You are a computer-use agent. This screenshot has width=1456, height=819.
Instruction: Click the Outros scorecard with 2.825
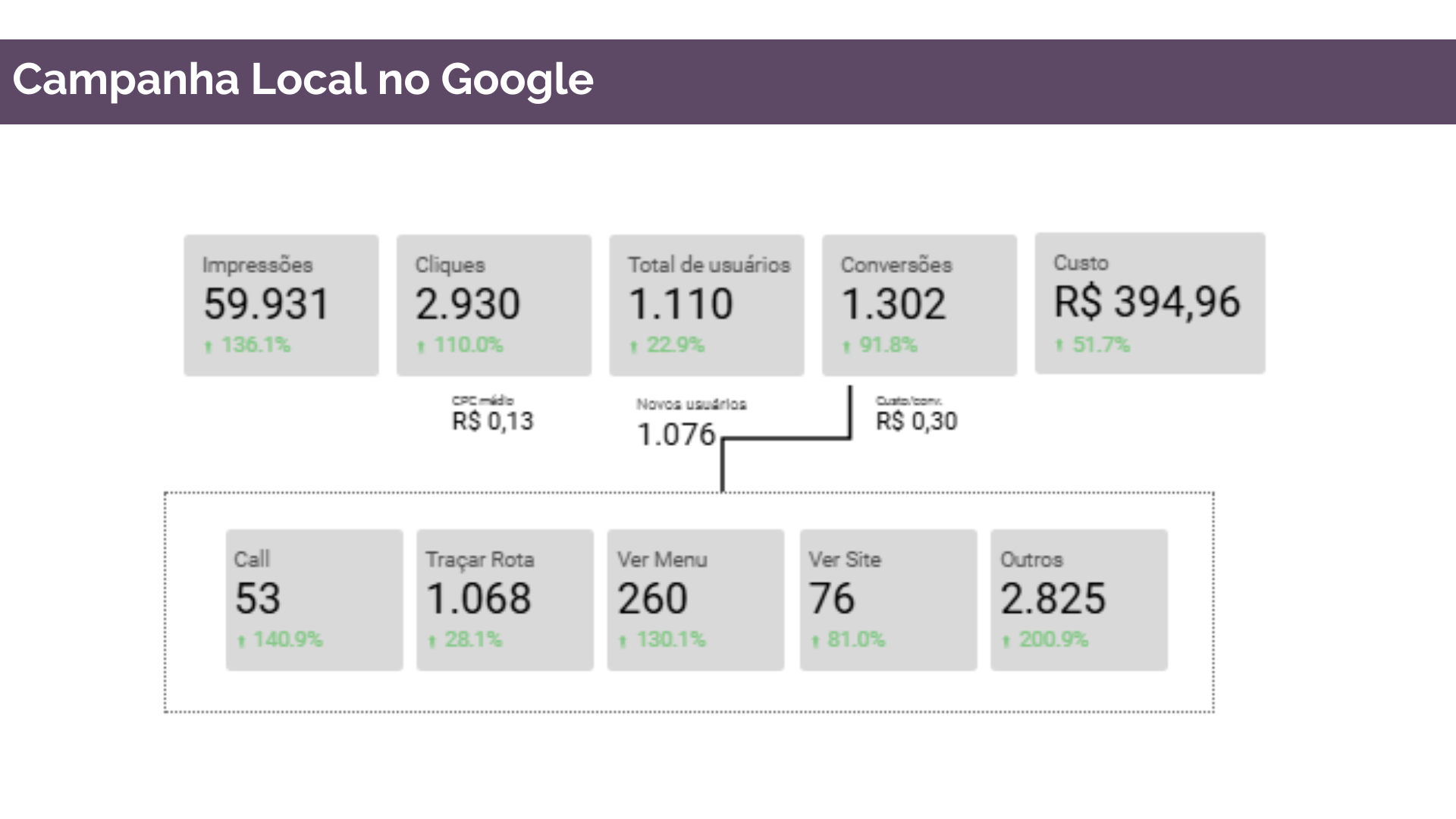click(x=1079, y=600)
